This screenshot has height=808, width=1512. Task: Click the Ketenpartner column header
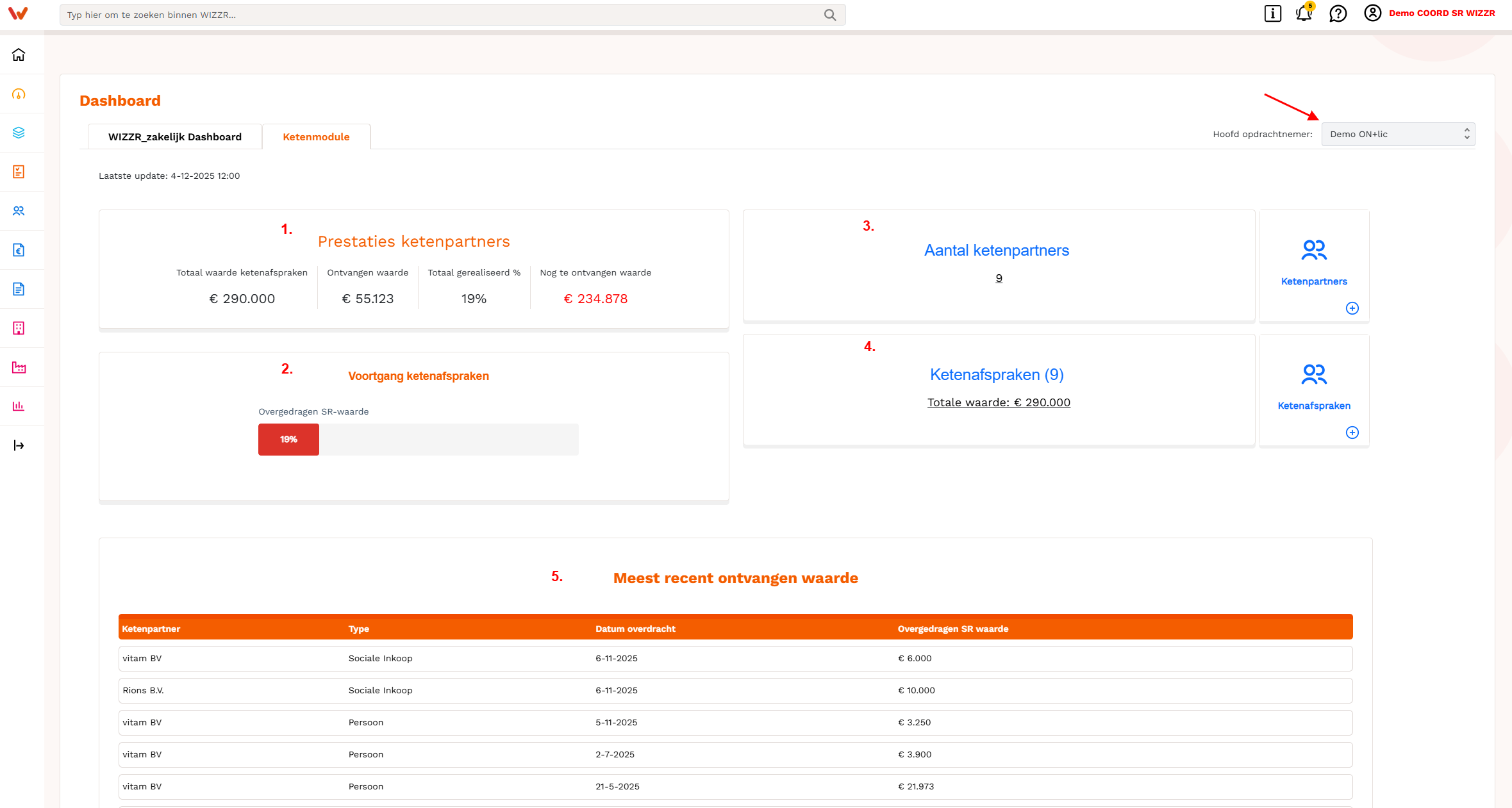(x=151, y=629)
